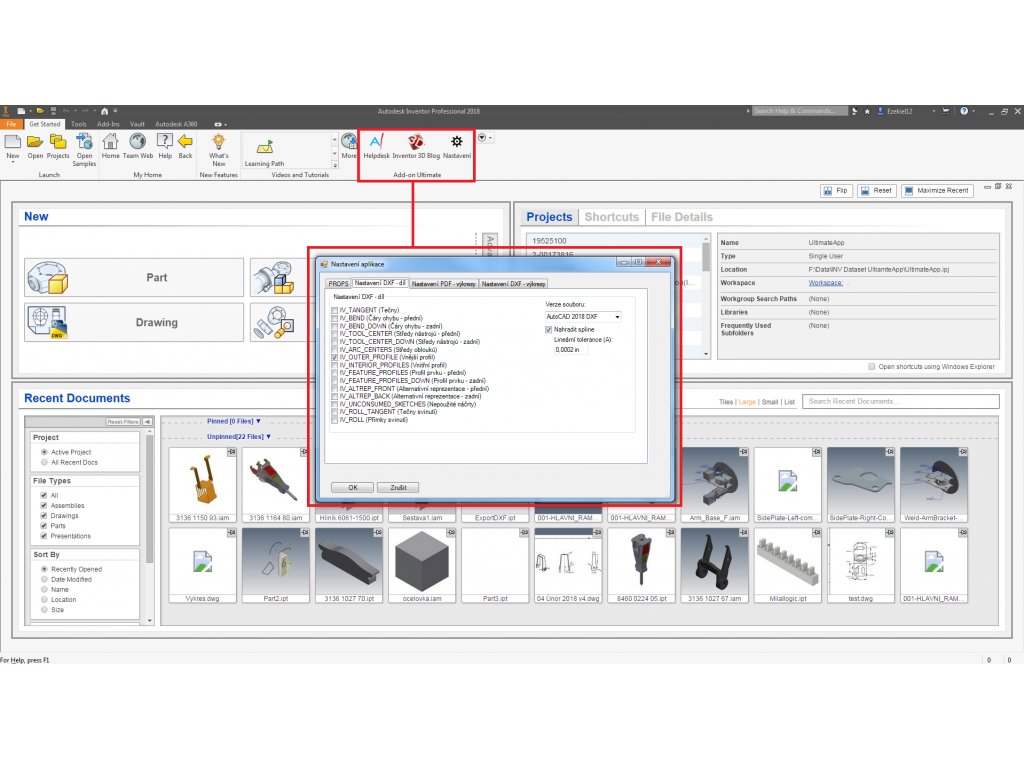This screenshot has height=768, width=1024.
Task: Expand the New button dropdown arrow
Action: 12,162
